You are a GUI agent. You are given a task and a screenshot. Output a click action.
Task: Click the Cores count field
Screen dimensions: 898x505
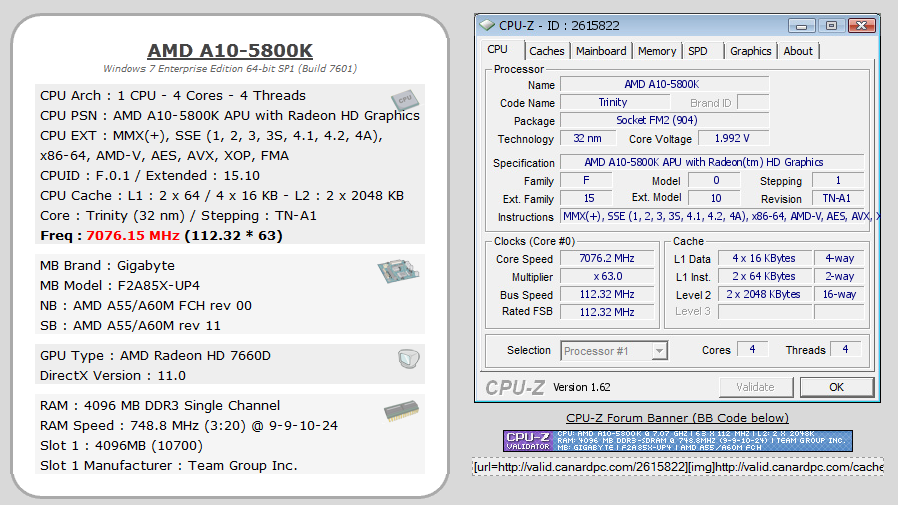point(752,349)
